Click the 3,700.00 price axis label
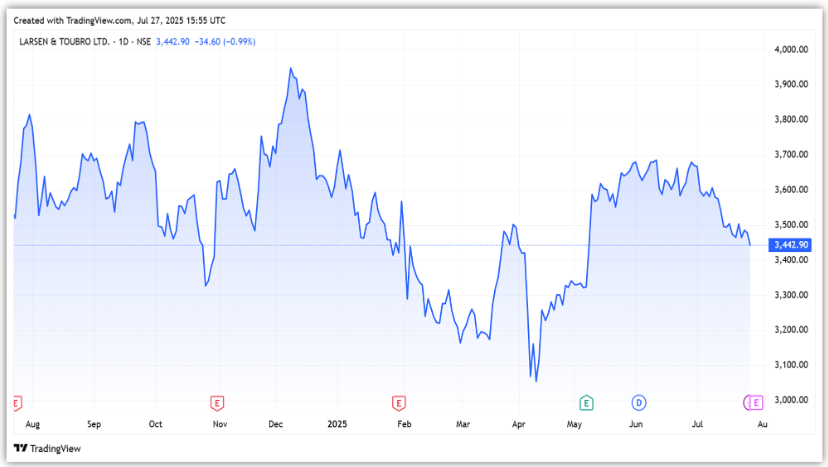This screenshot has height=467, width=828. [791, 155]
